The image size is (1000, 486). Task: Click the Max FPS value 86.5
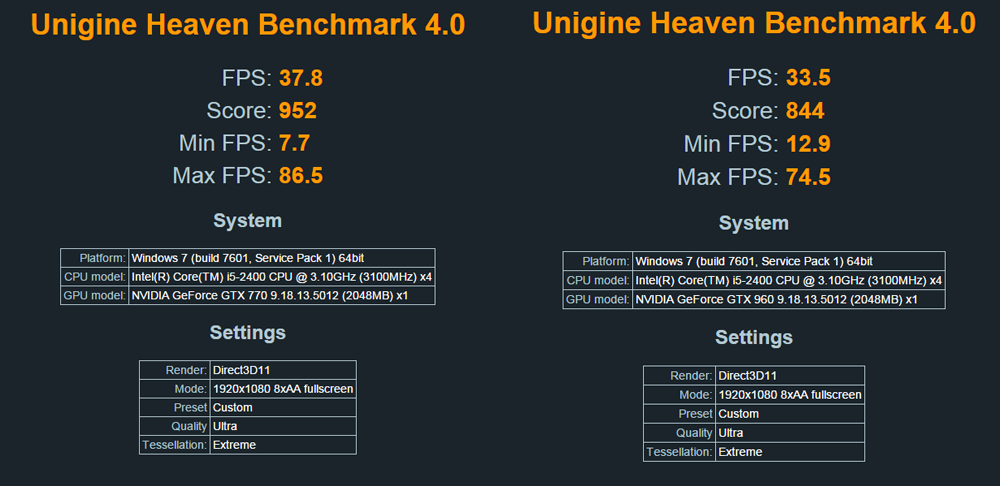301,175
